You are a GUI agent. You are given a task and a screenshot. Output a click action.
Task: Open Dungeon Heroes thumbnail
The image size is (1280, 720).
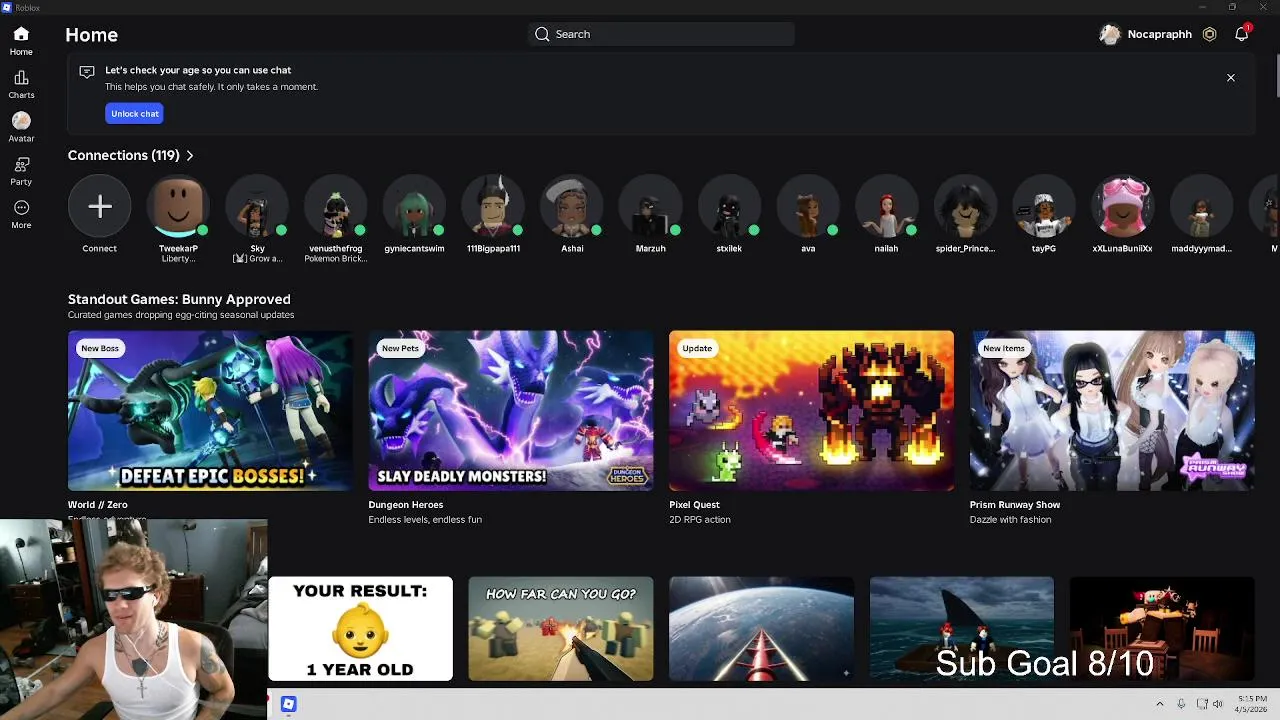click(511, 411)
